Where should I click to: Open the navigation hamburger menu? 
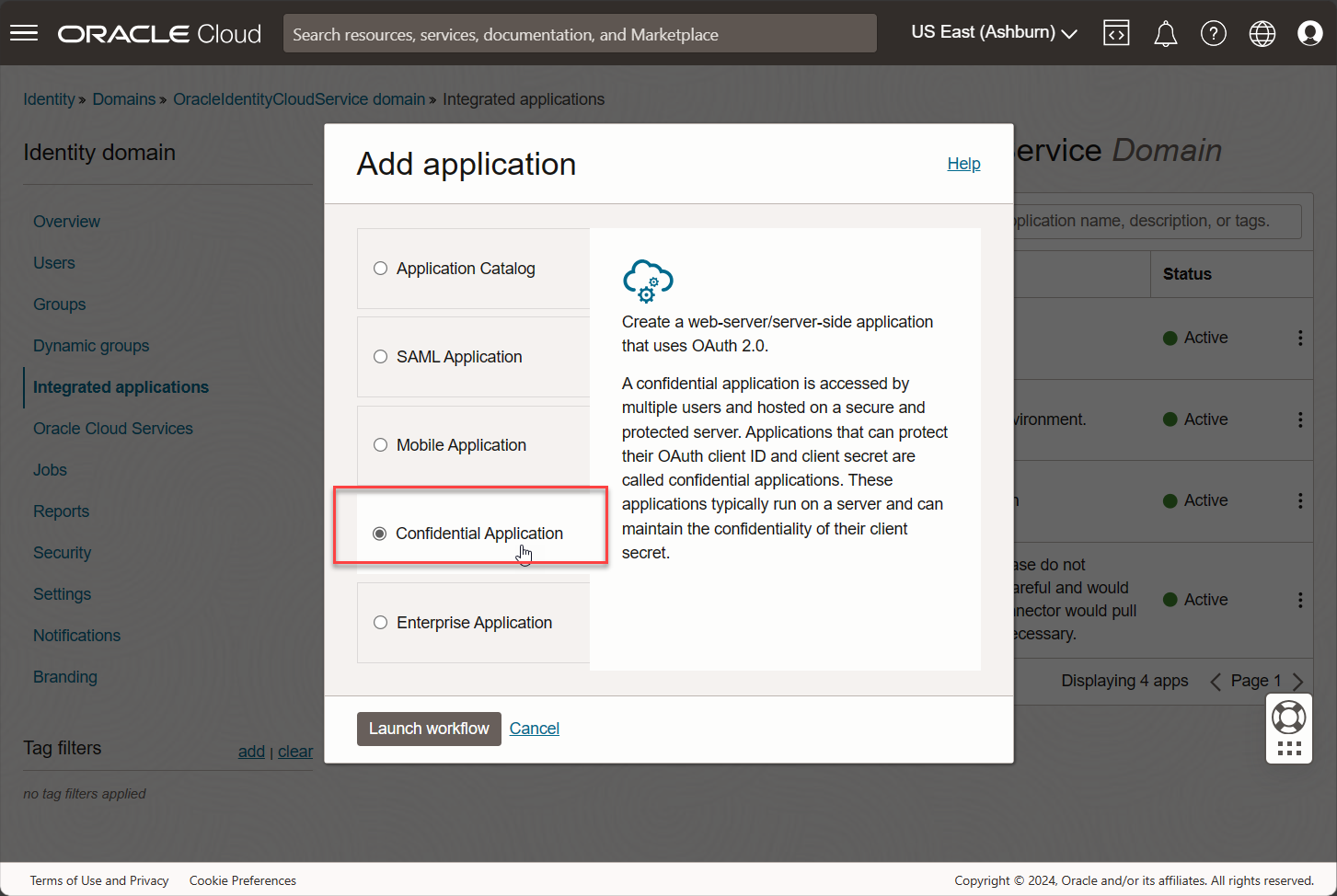click(x=23, y=32)
